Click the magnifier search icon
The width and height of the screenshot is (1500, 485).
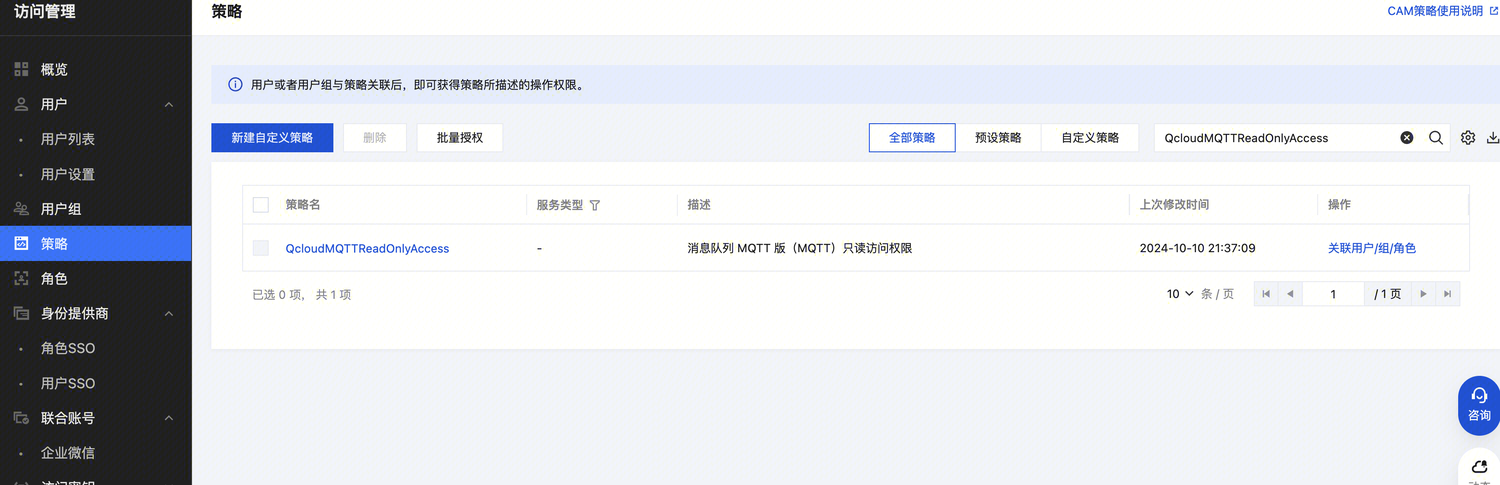coord(1436,138)
